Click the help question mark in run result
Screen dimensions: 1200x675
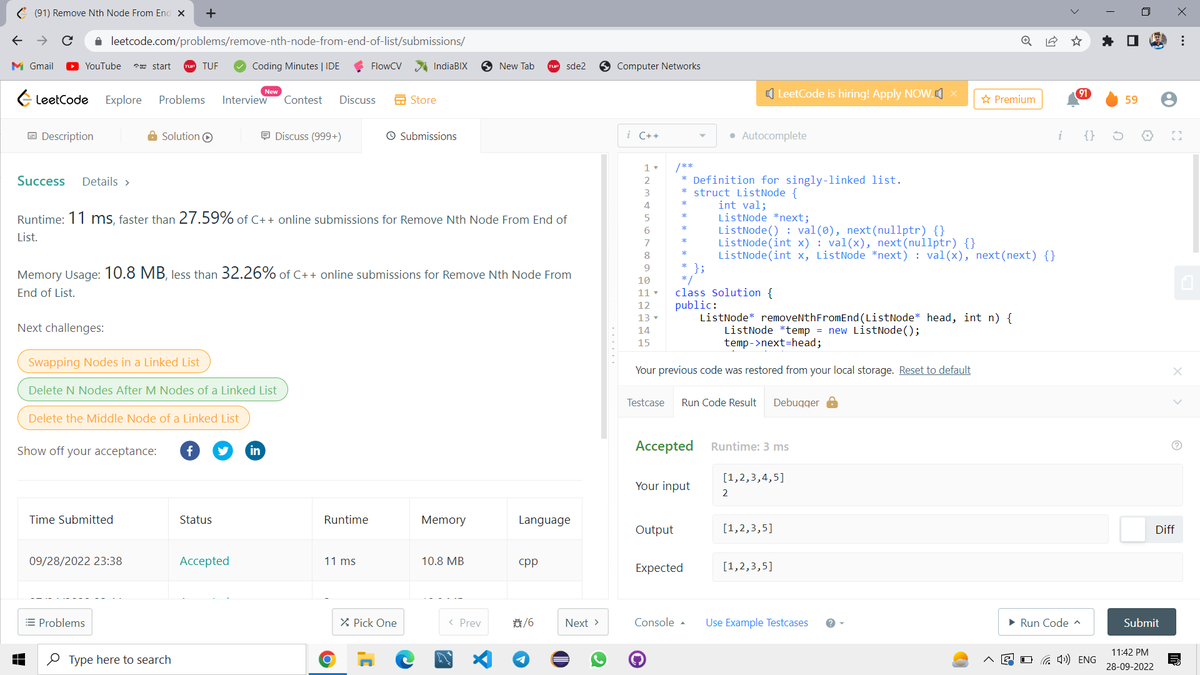[x=1177, y=446]
